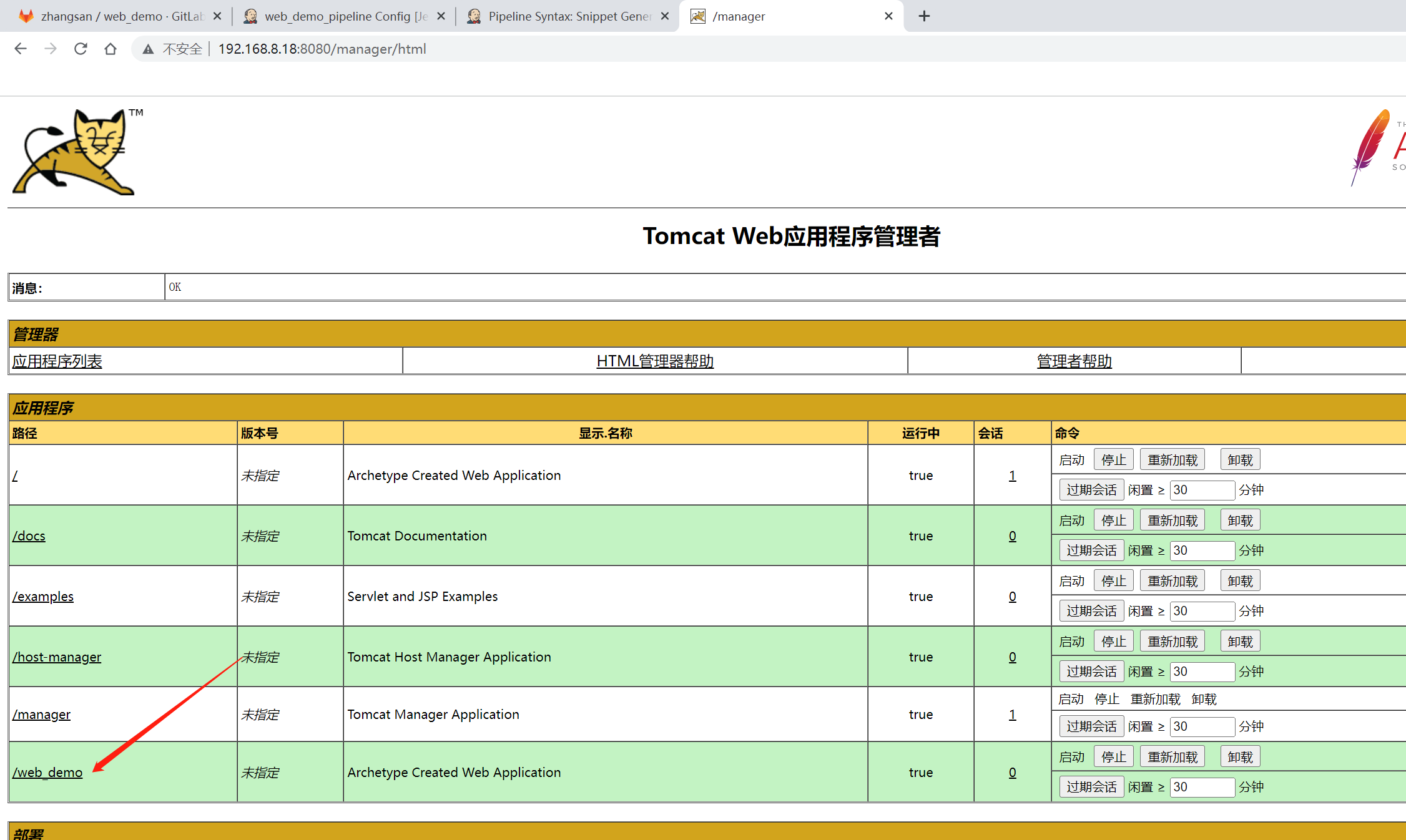Close the web_demo_pipeline Config tab

pos(441,16)
